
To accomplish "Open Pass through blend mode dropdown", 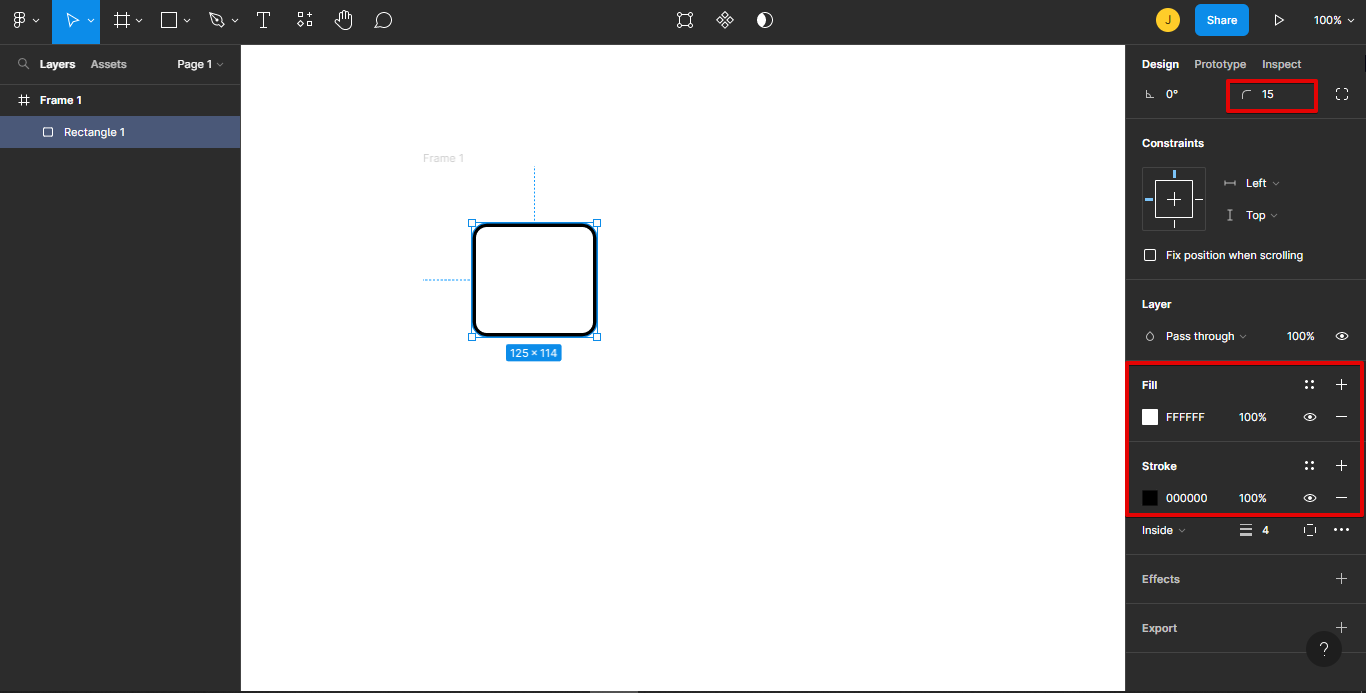I will pyautogui.click(x=1206, y=336).
